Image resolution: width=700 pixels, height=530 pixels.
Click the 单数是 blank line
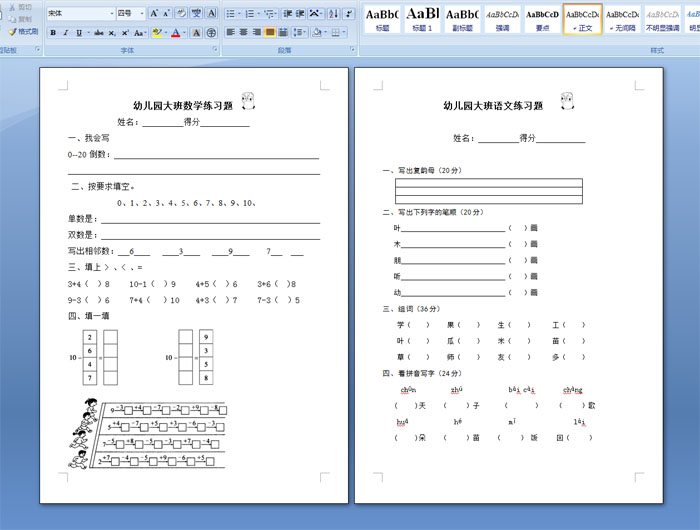tap(211, 219)
